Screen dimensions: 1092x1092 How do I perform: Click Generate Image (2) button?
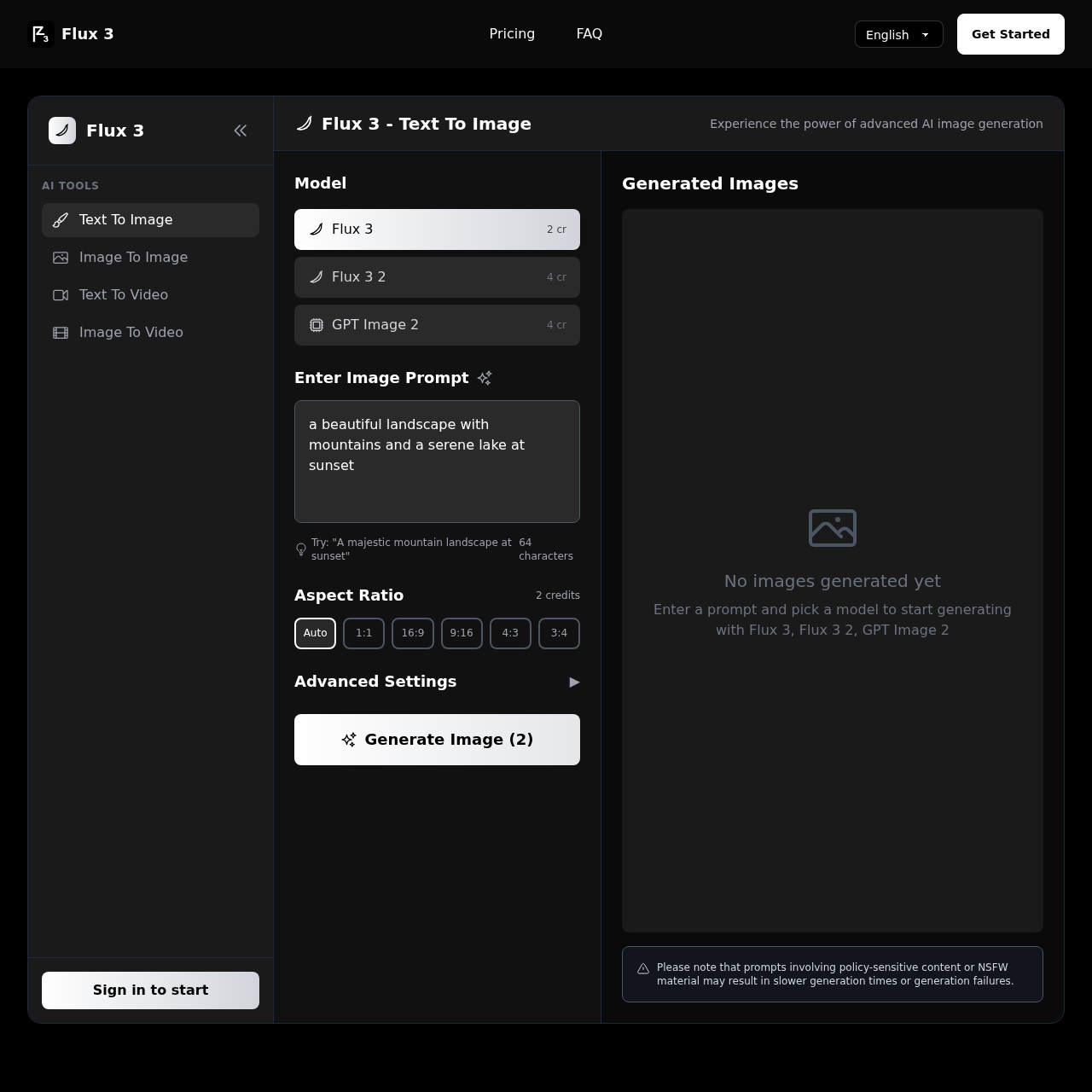pyautogui.click(x=437, y=740)
